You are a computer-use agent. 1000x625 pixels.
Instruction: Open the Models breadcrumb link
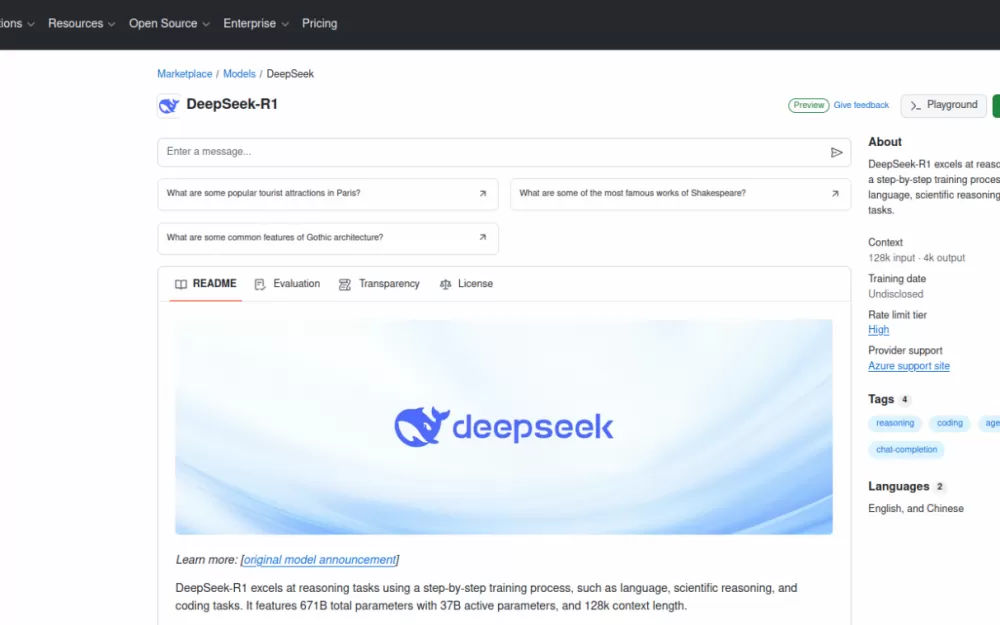point(239,74)
